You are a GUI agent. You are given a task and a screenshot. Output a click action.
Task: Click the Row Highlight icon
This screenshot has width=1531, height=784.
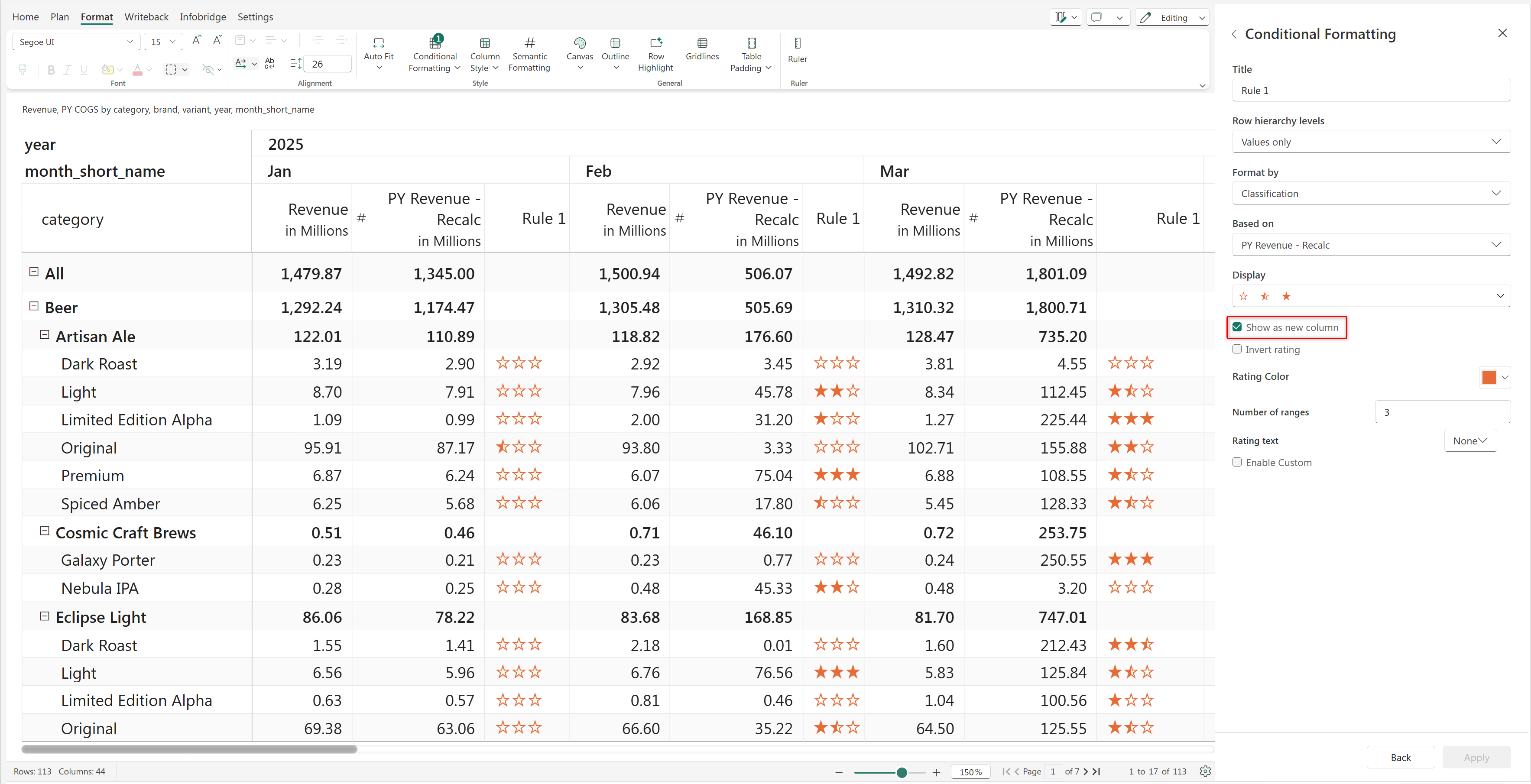(655, 43)
